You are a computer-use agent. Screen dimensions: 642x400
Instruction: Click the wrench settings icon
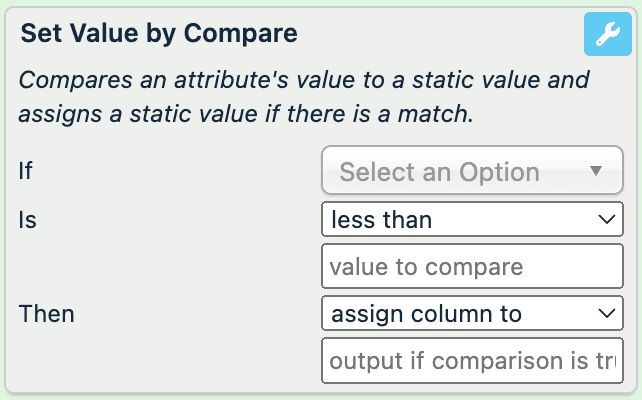[606, 34]
